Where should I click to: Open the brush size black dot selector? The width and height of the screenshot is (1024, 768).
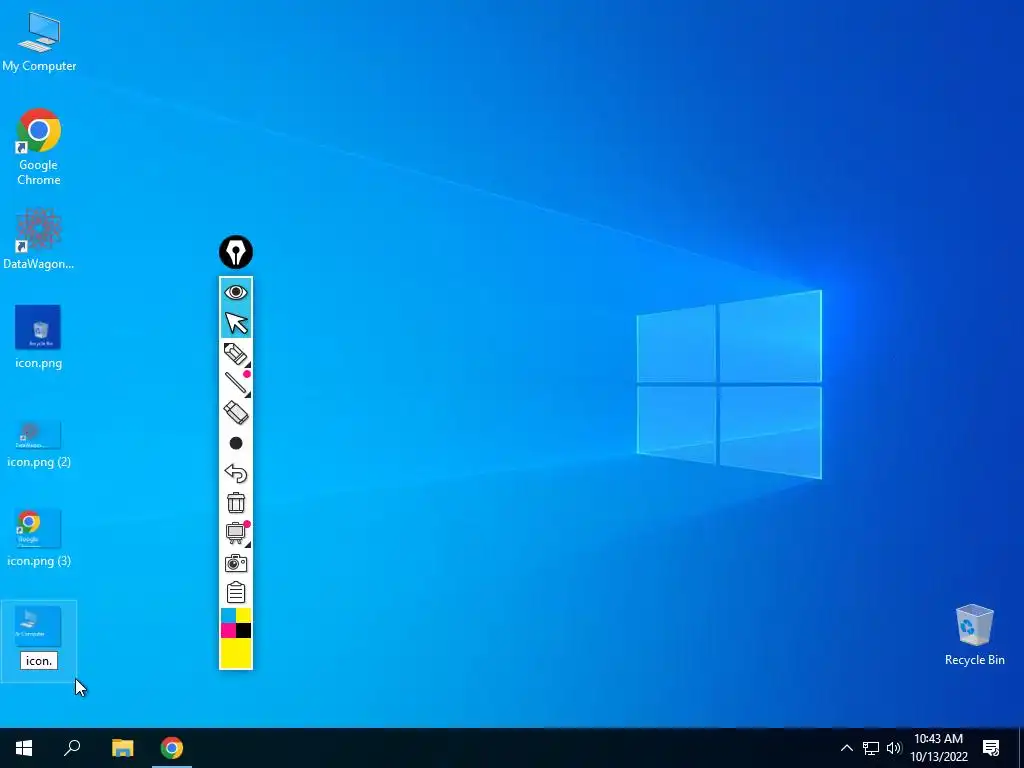[236, 443]
